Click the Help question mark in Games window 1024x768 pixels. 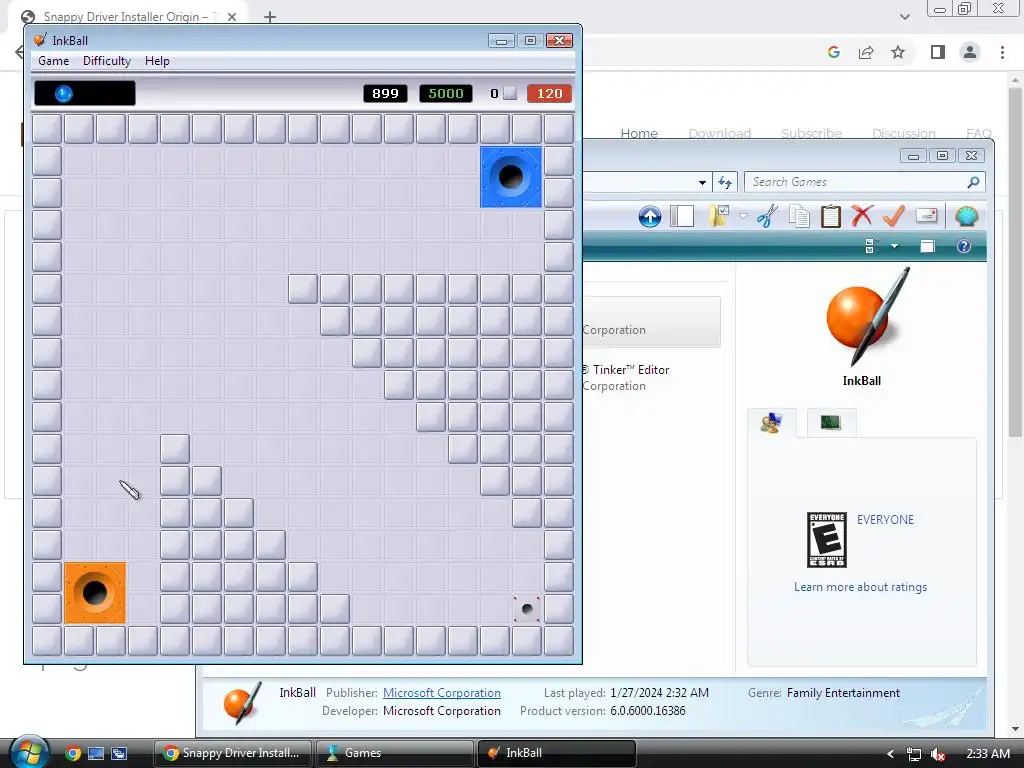[x=963, y=246]
